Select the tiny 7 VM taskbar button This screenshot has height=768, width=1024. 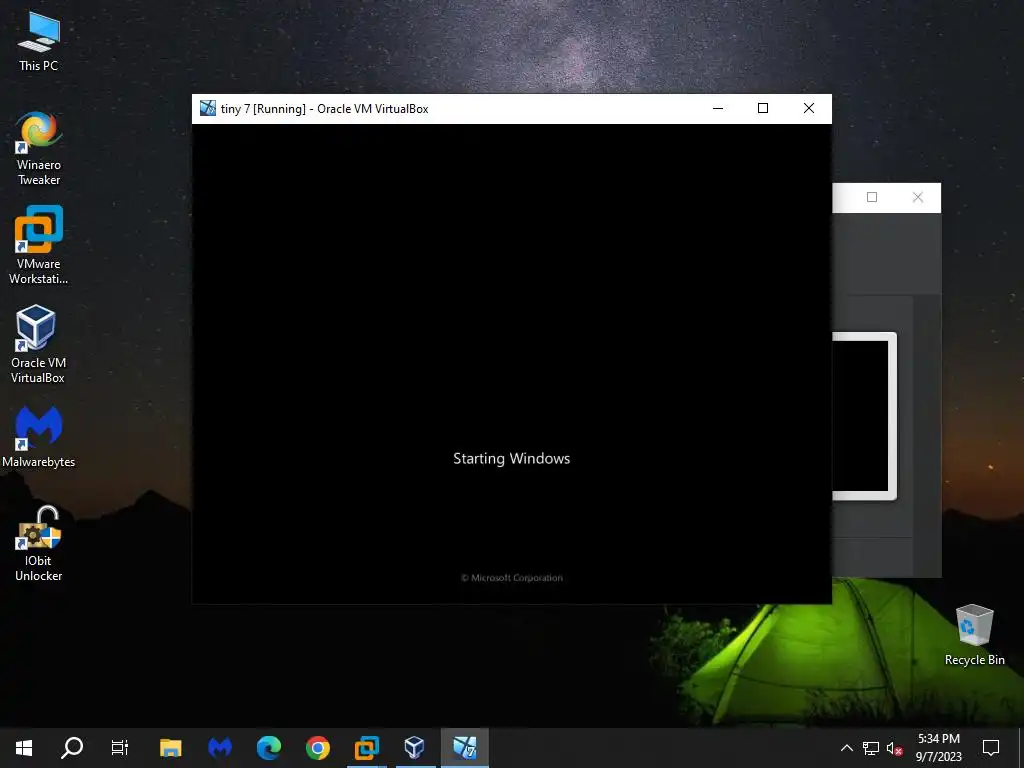coord(465,748)
